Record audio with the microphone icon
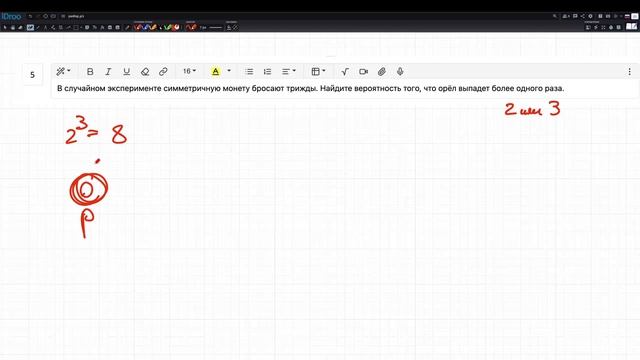The width and height of the screenshot is (640, 360). click(x=400, y=71)
